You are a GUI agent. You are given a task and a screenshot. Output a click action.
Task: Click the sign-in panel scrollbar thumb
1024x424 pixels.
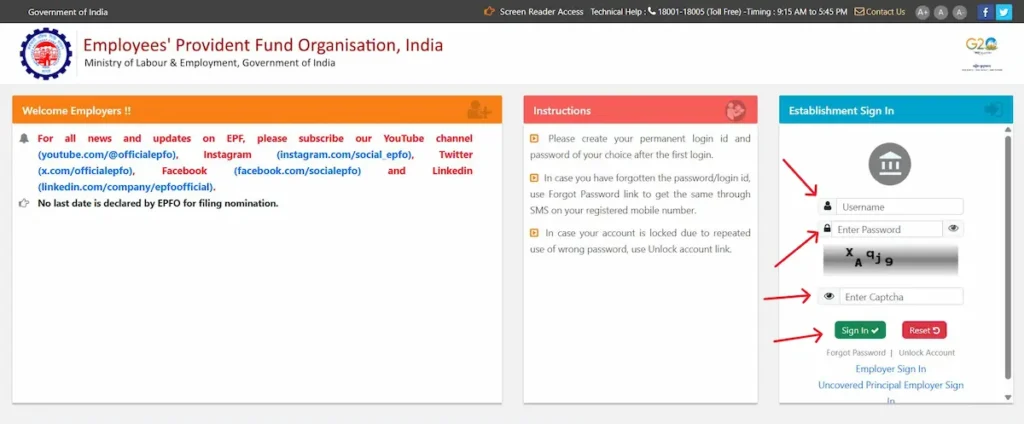(x=1008, y=257)
